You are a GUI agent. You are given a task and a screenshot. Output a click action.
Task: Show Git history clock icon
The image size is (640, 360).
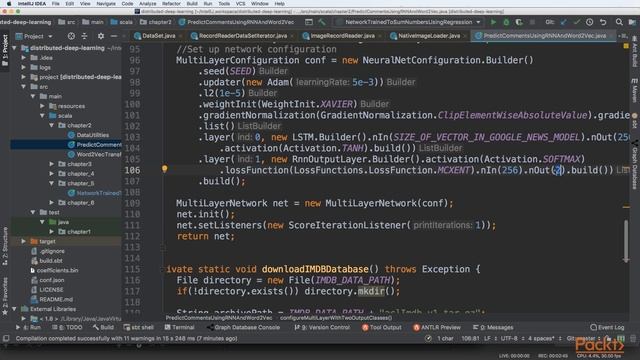(589, 22)
